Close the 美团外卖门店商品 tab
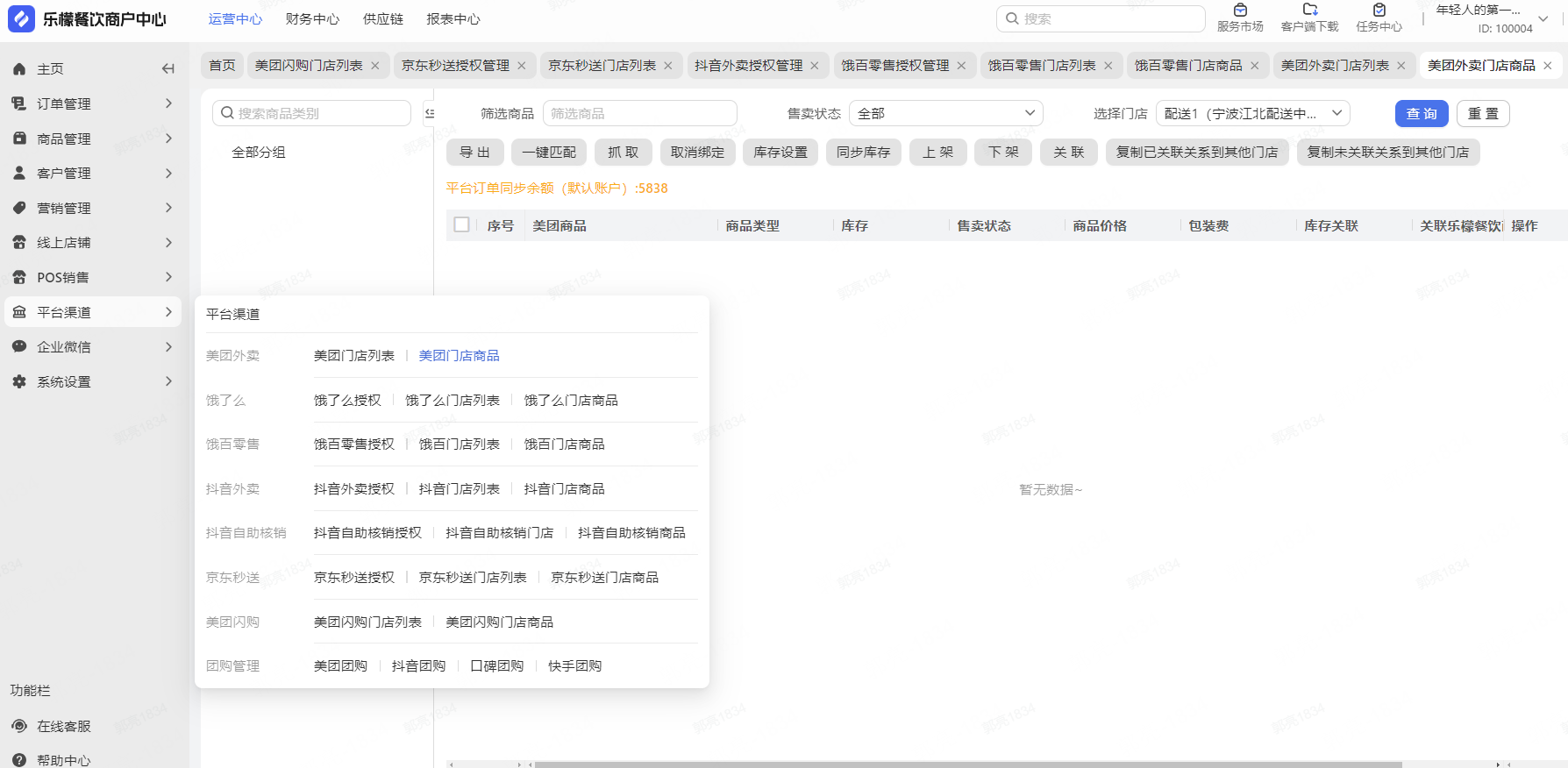Screen dimensions: 1568x768 pos(1548,66)
